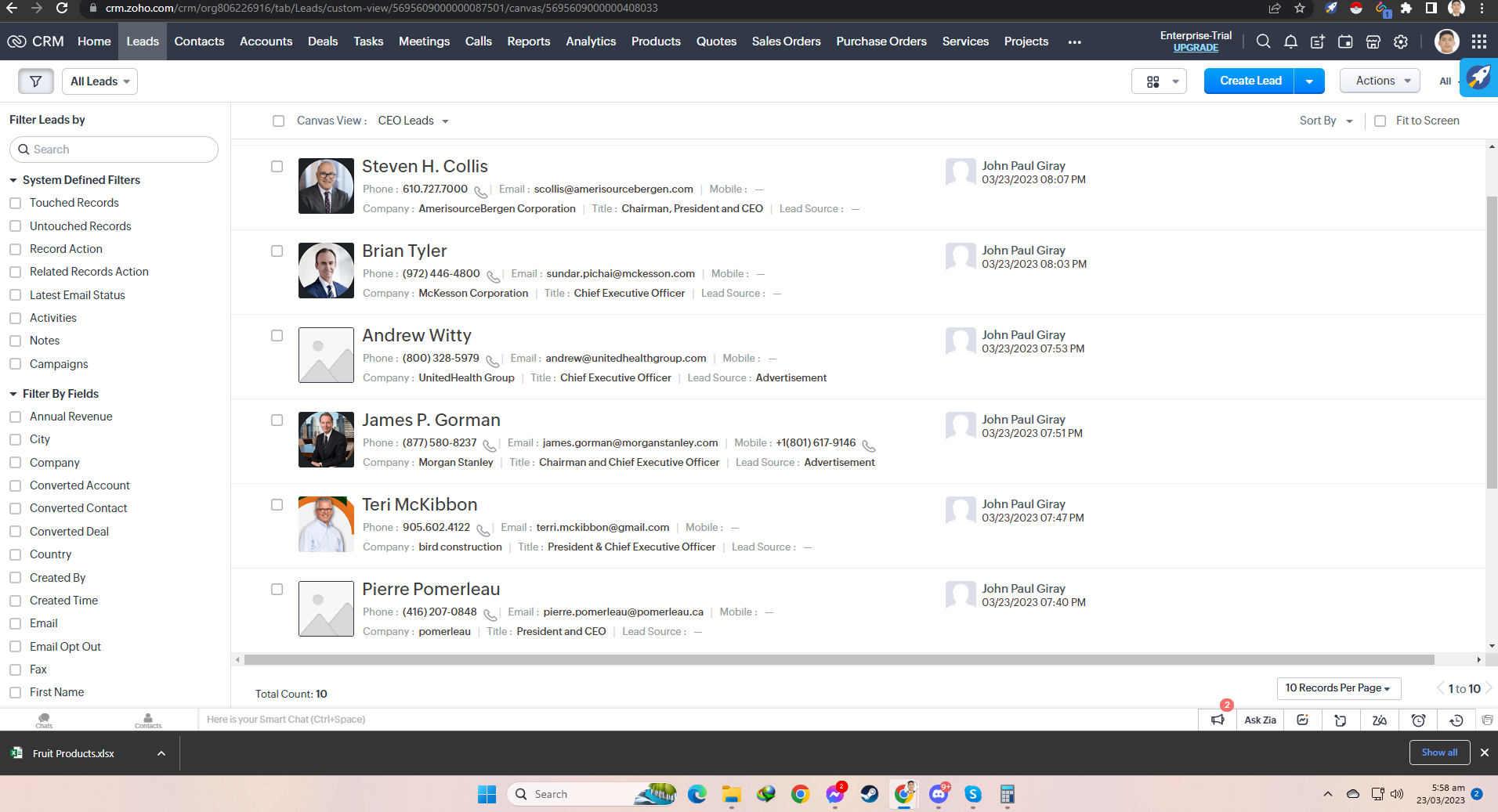Click the call icon beside (972) 446-4800
The width and height of the screenshot is (1498, 812).
(494, 276)
